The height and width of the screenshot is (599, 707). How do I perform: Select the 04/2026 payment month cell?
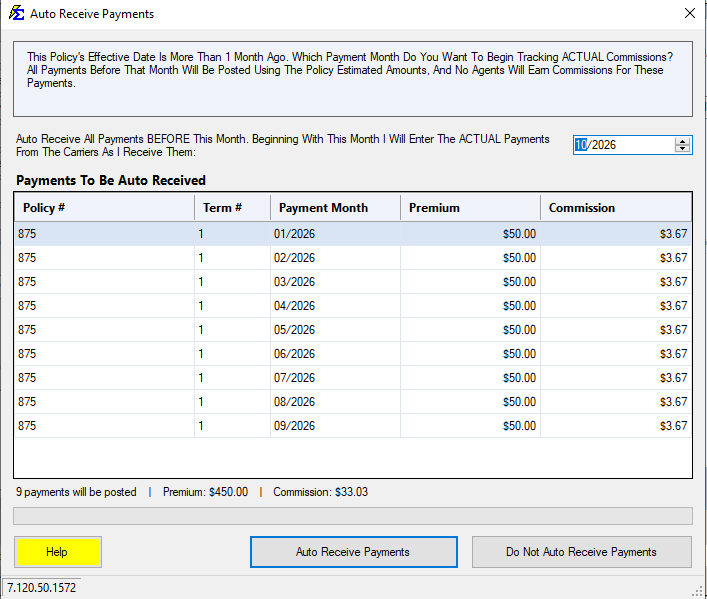click(x=335, y=305)
